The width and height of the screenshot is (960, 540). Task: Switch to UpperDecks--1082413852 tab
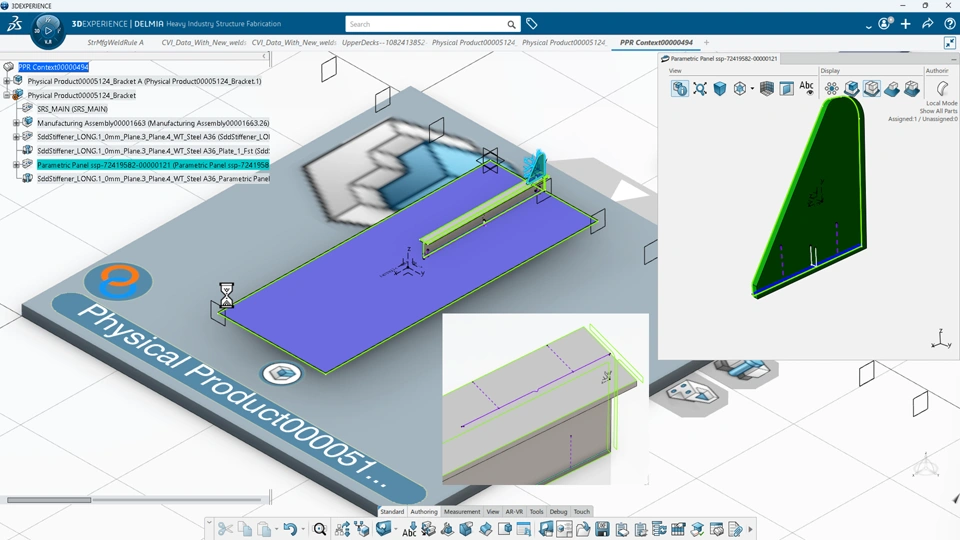point(383,43)
